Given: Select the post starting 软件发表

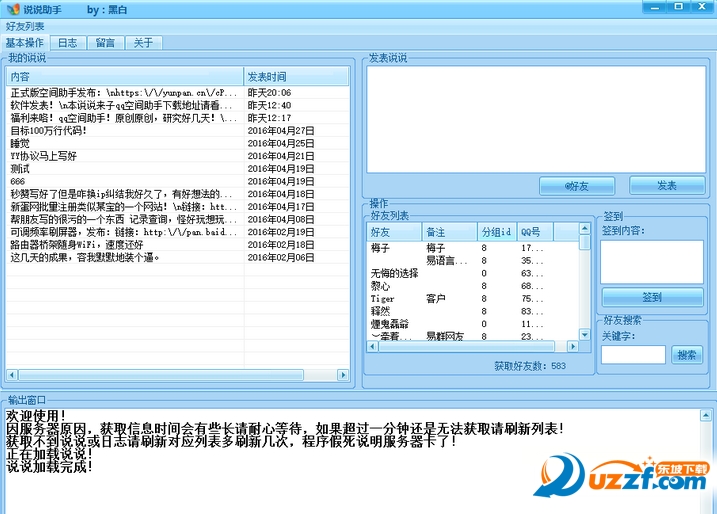Looking at the screenshot, I should (x=178, y=105).
